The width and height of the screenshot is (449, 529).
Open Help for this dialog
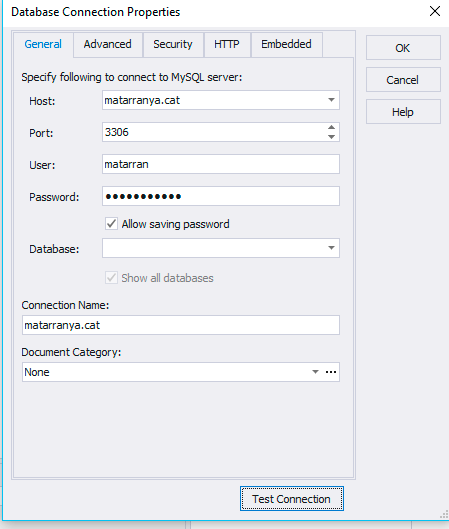(403, 112)
